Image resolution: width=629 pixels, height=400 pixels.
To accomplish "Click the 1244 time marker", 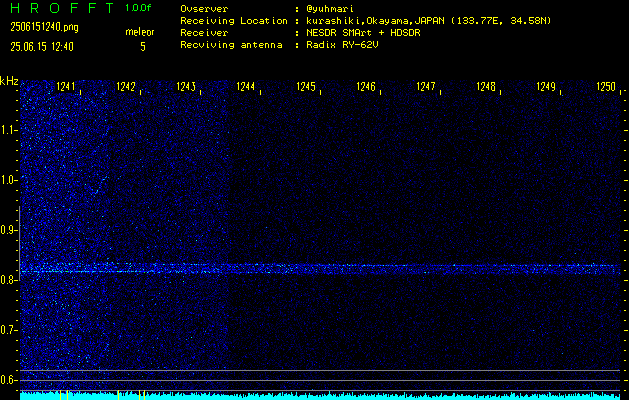I will click(x=246, y=87).
